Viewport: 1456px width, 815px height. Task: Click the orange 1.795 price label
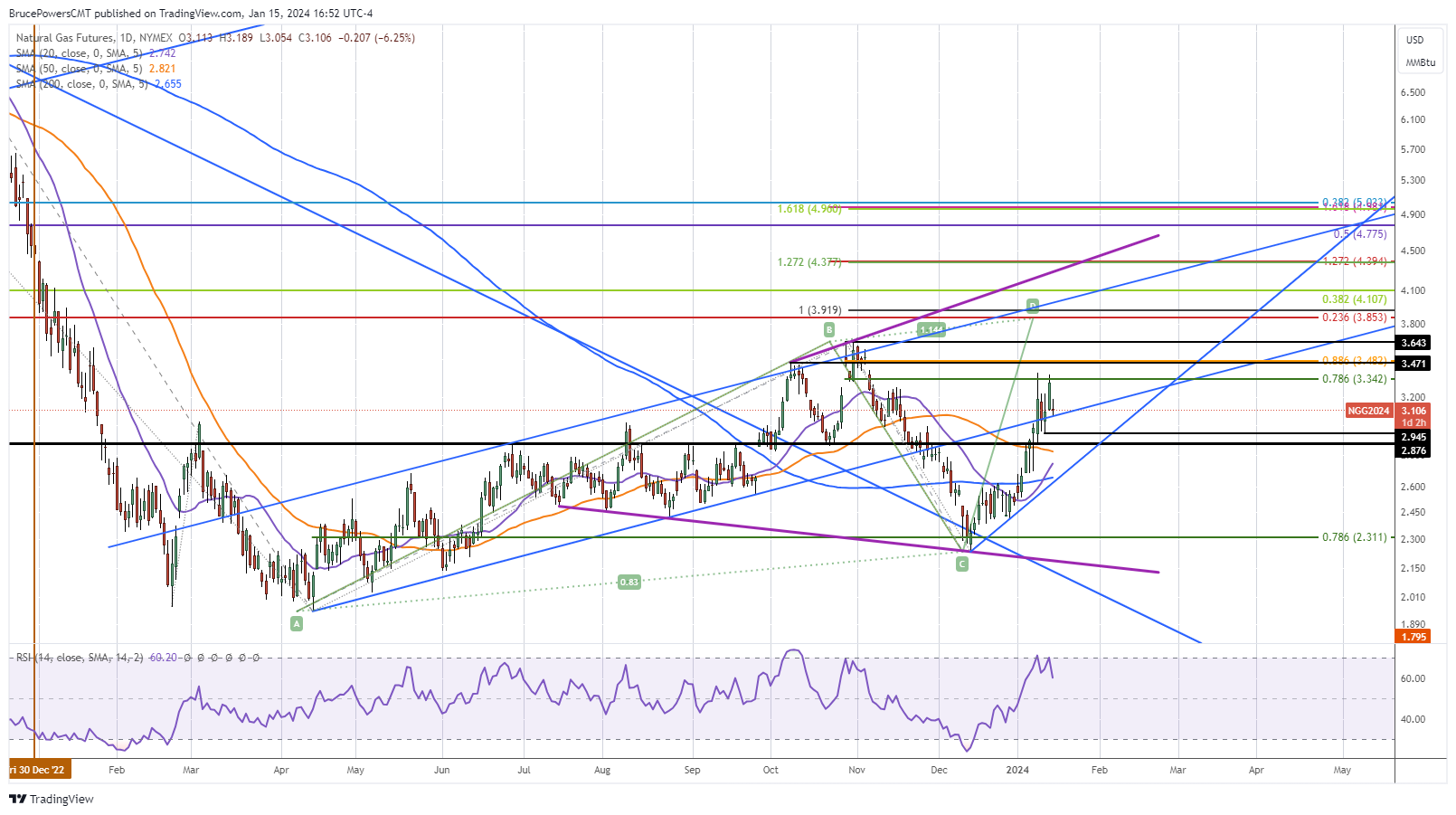tap(1413, 637)
